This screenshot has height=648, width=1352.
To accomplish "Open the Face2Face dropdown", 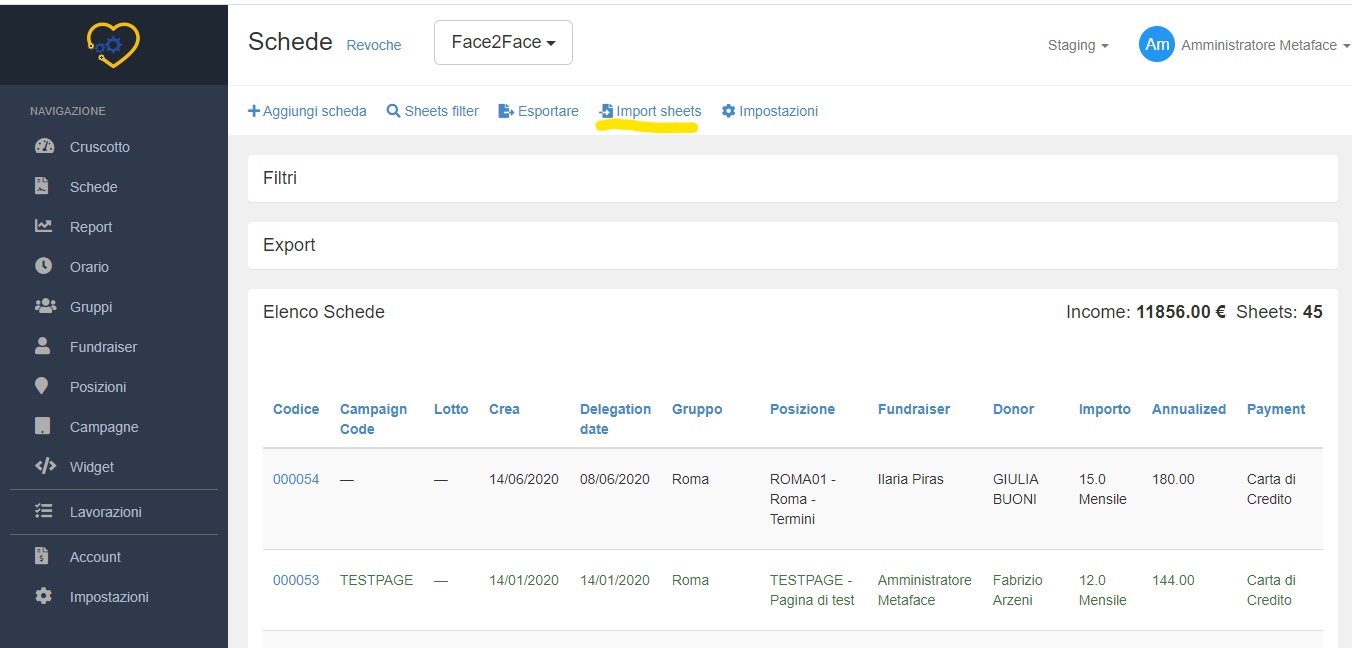I will (x=503, y=43).
